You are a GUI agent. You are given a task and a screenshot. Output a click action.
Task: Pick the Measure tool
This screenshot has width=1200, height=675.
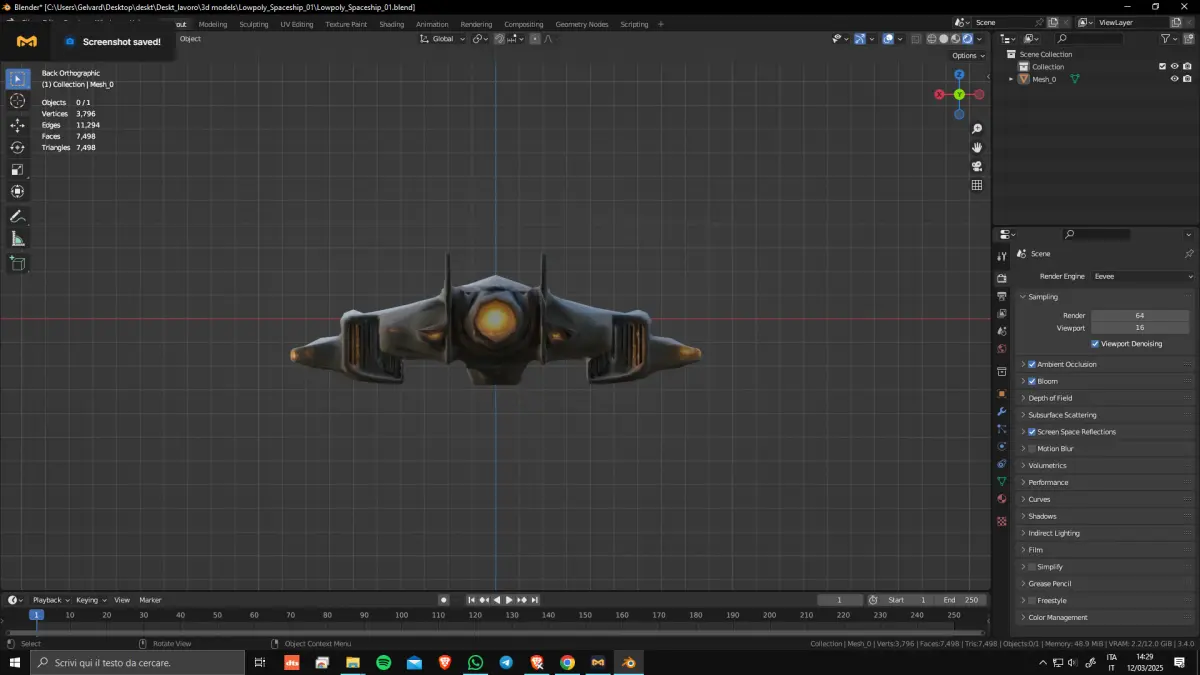tap(18, 239)
